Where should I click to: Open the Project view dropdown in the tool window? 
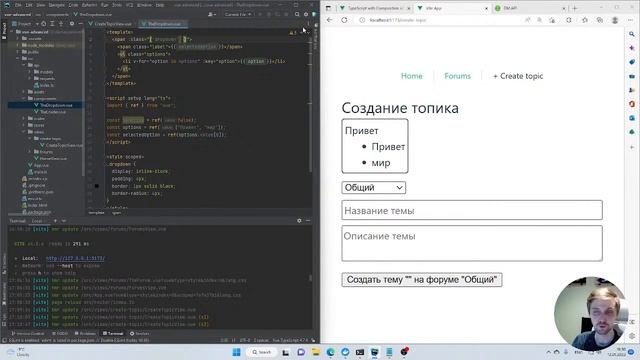[24, 24]
